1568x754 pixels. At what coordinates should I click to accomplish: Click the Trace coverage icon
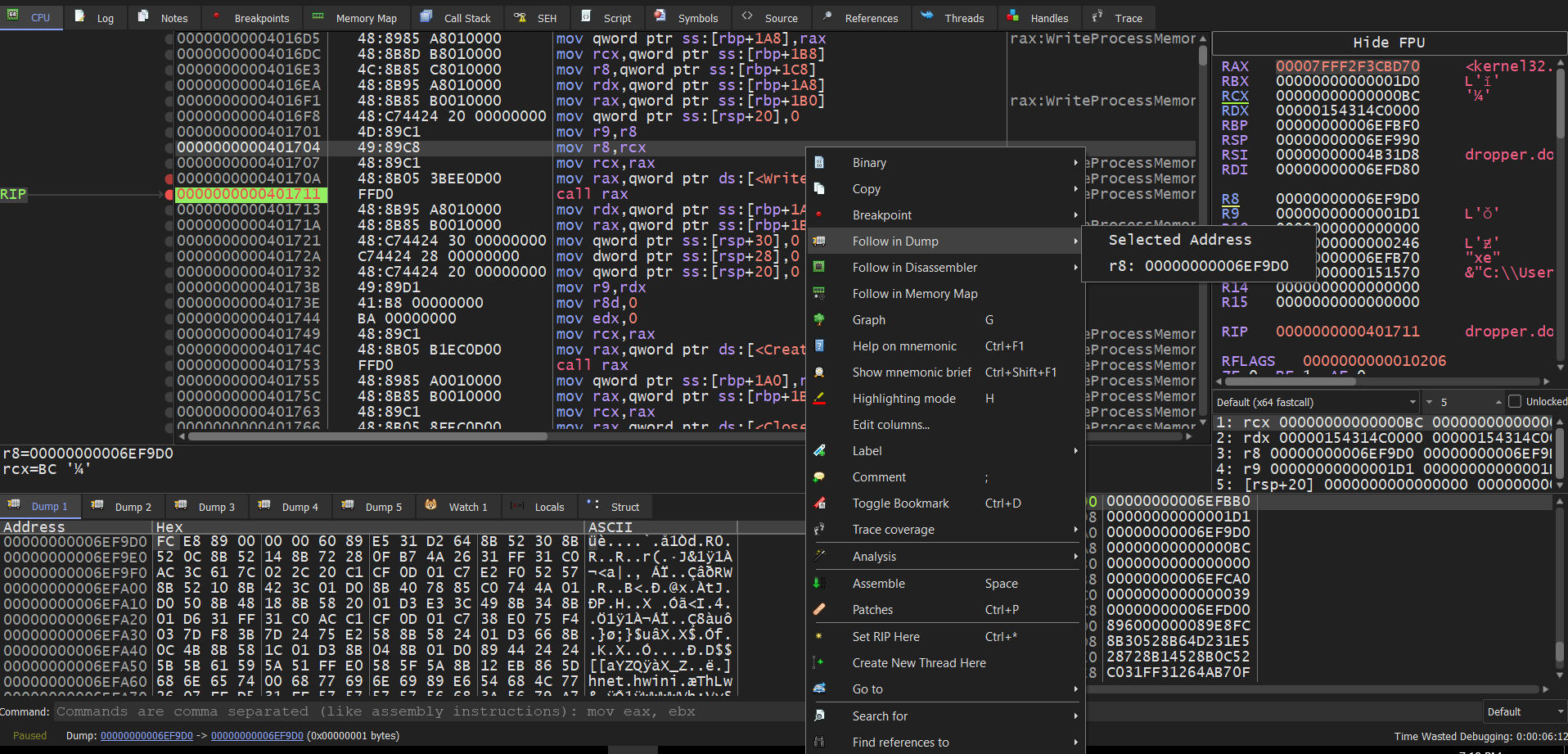[x=819, y=530]
